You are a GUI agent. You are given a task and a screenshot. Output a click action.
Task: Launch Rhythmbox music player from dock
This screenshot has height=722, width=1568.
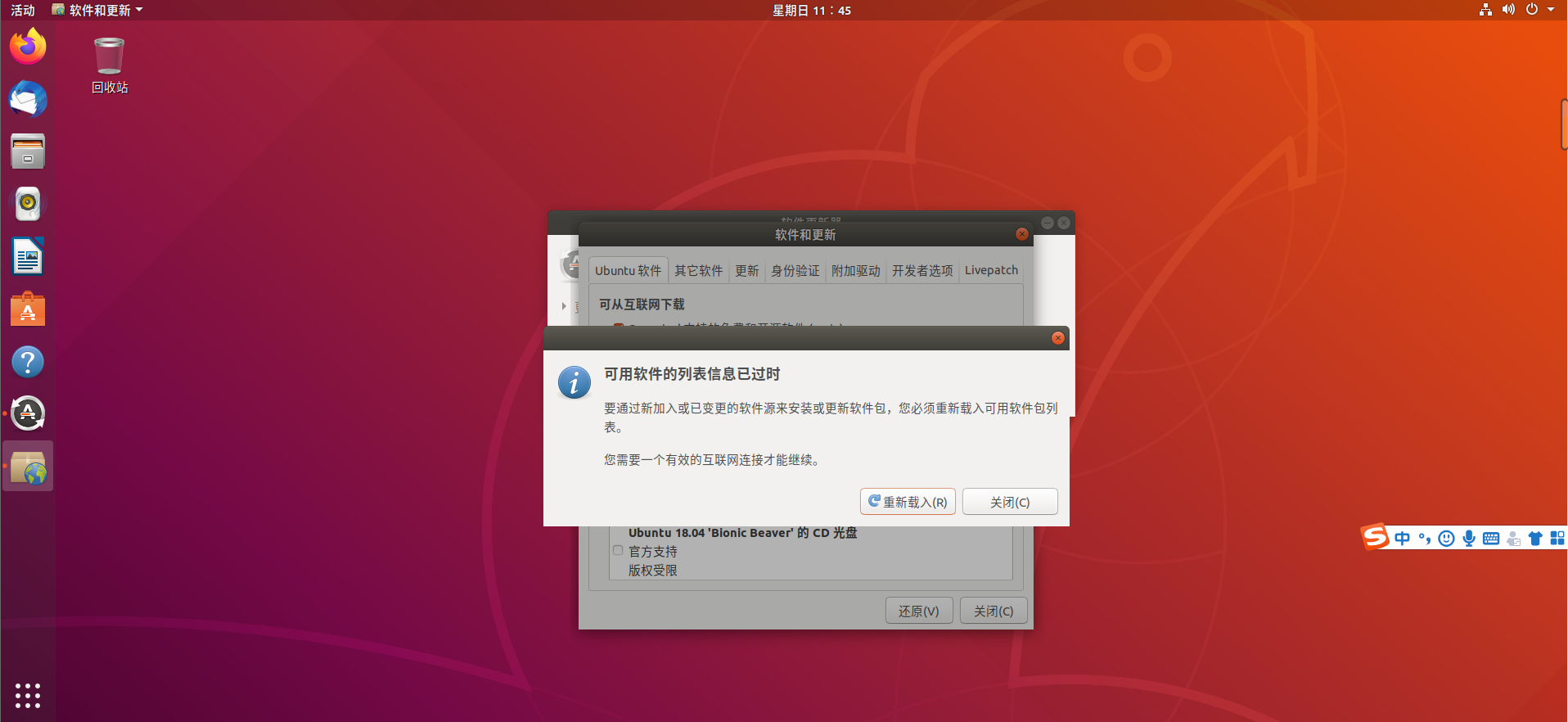click(28, 204)
